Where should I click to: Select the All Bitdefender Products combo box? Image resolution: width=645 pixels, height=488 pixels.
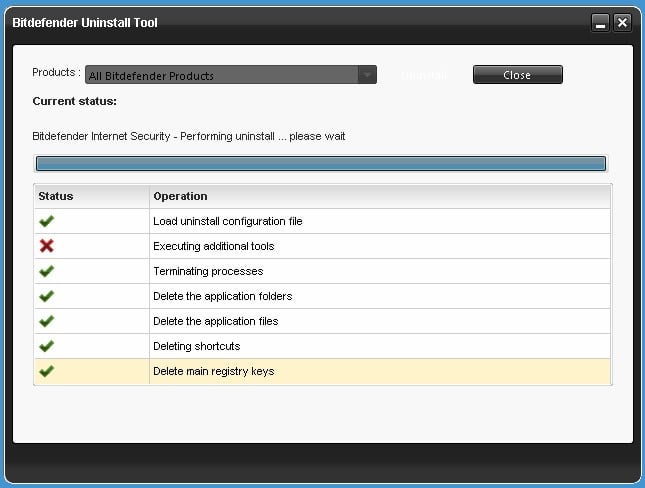(x=231, y=75)
